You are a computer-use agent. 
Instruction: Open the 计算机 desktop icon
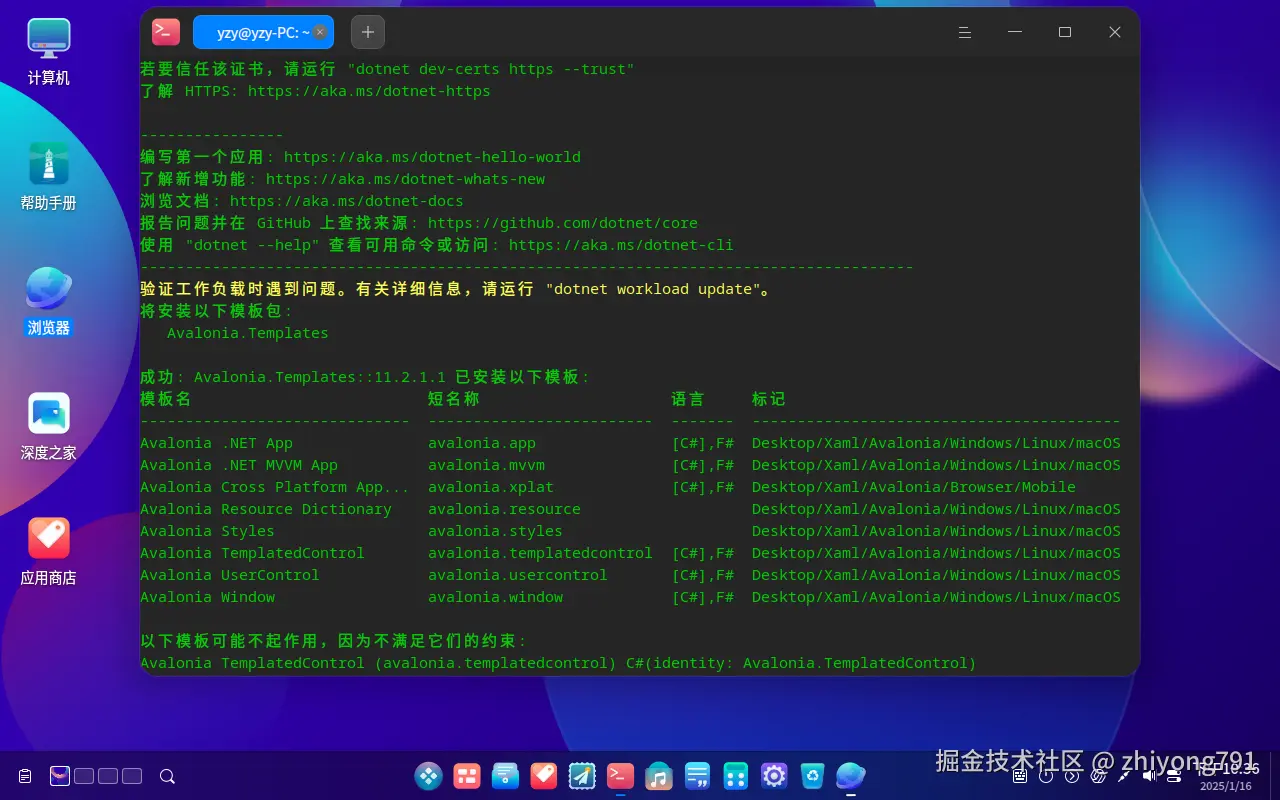pos(49,51)
